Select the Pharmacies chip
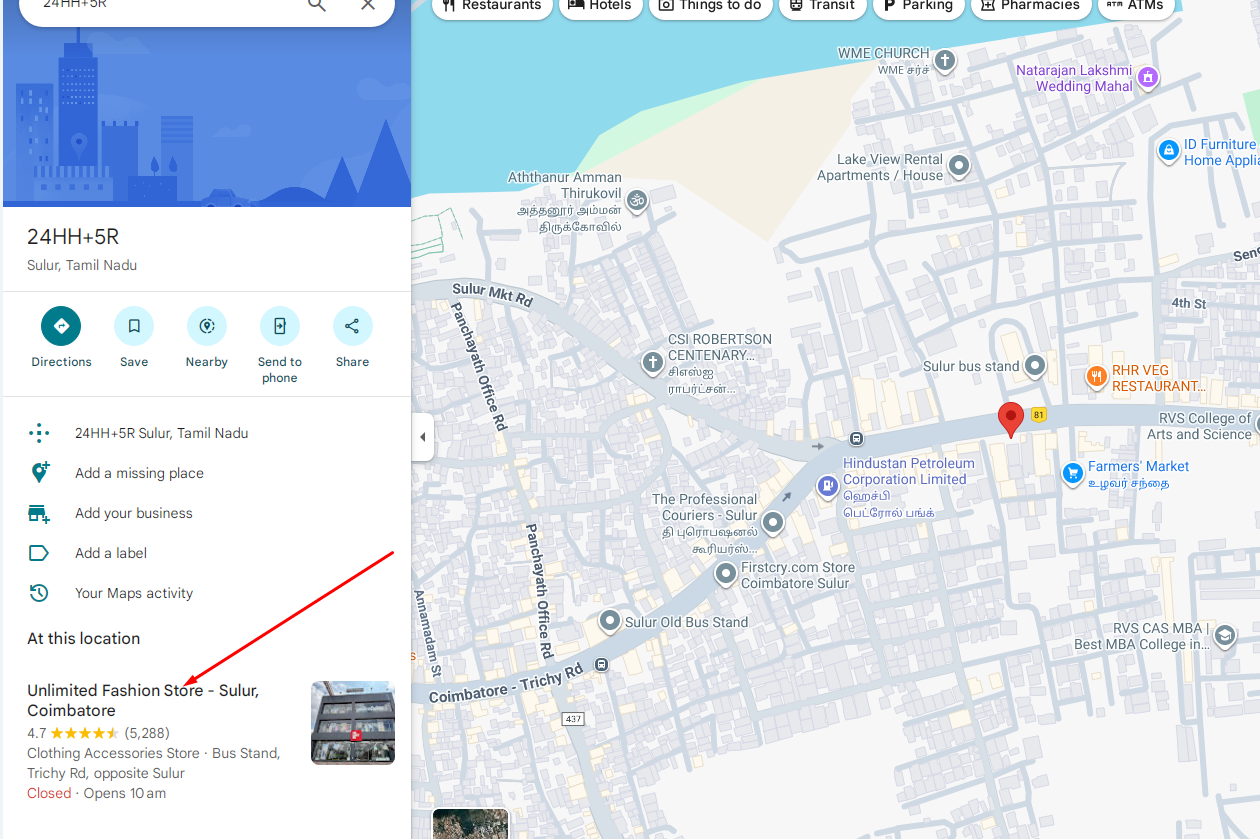The height and width of the screenshot is (839, 1260). pyautogui.click(x=1030, y=5)
